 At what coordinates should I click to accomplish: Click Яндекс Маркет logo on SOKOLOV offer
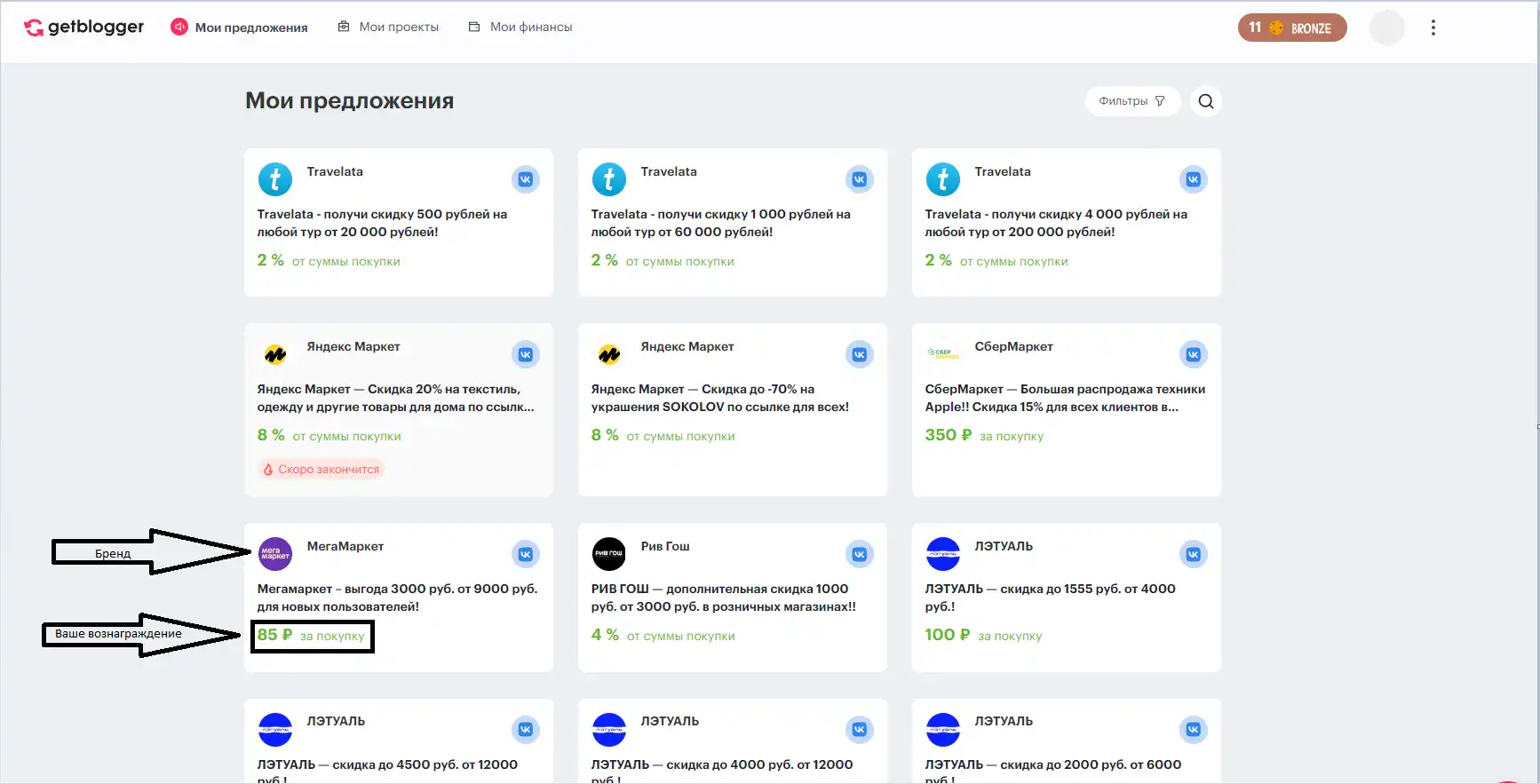(609, 354)
